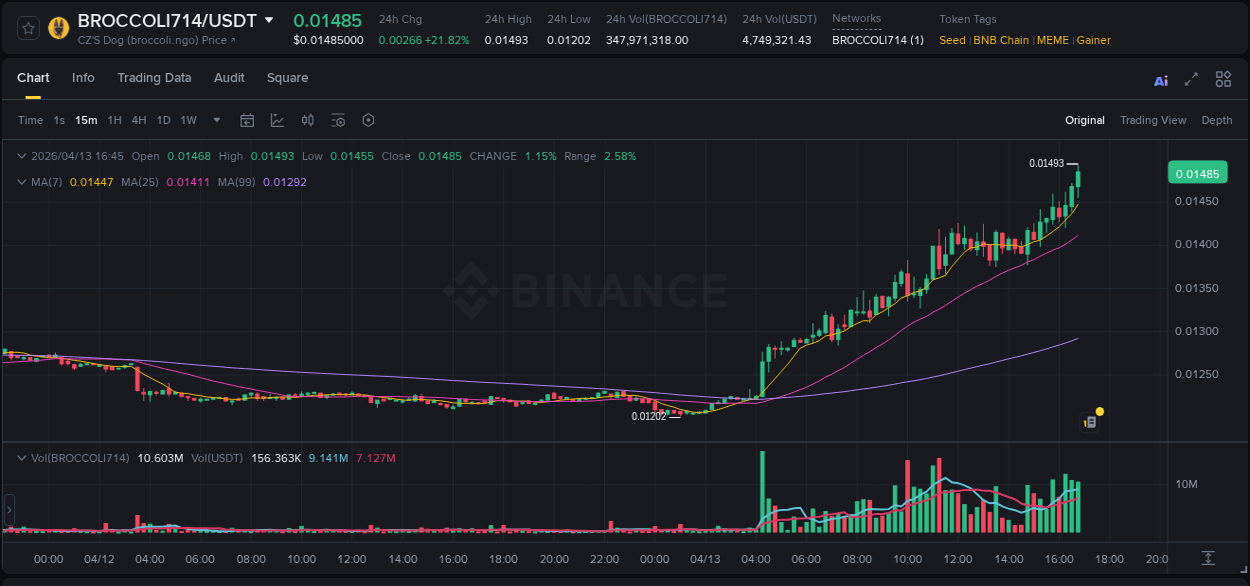Click the BNB Chain tag link
The width and height of the screenshot is (1250, 586).
coord(1001,40)
